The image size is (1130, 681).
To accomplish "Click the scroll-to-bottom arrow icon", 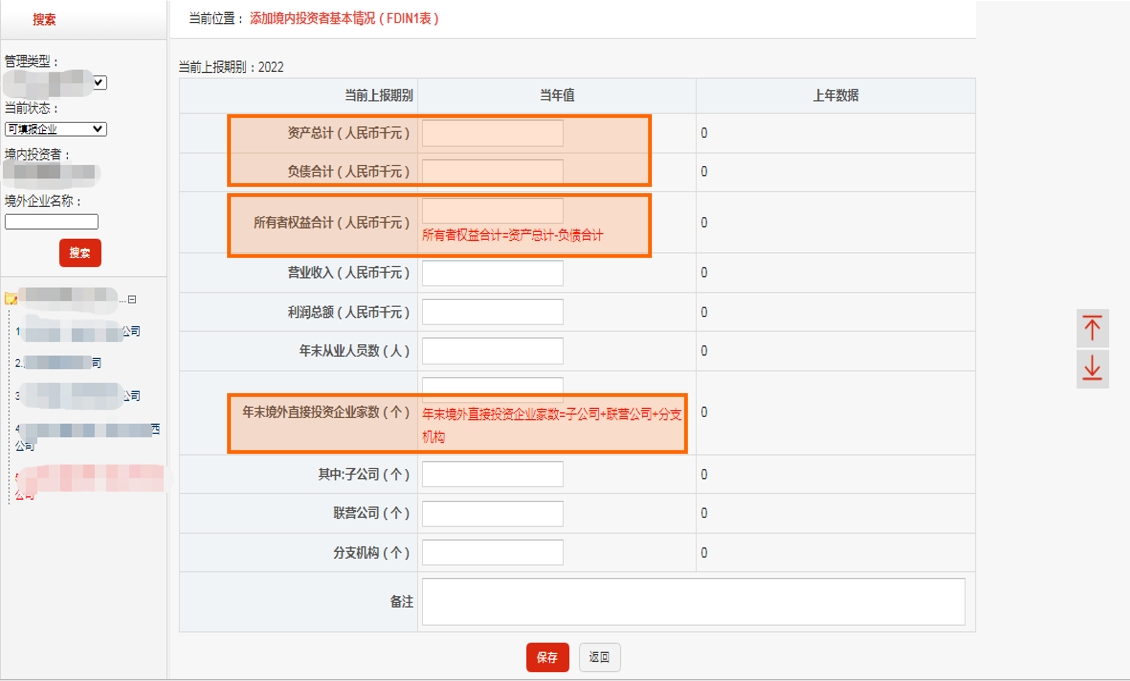I will point(1091,369).
